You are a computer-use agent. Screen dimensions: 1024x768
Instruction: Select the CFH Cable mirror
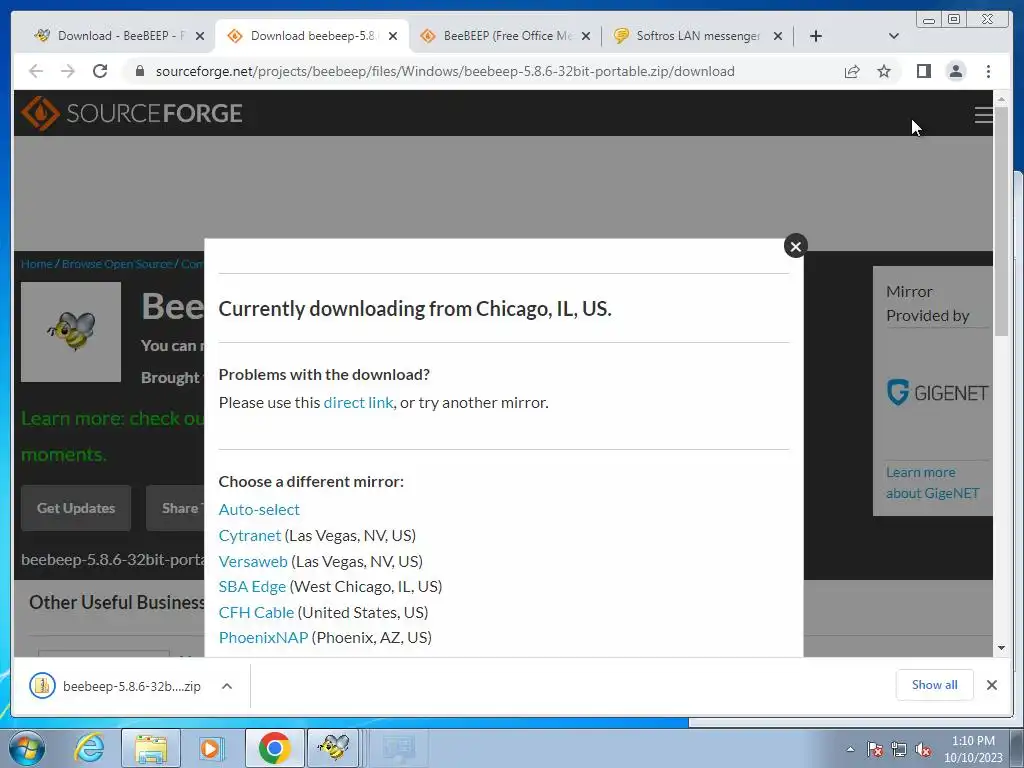pos(256,613)
